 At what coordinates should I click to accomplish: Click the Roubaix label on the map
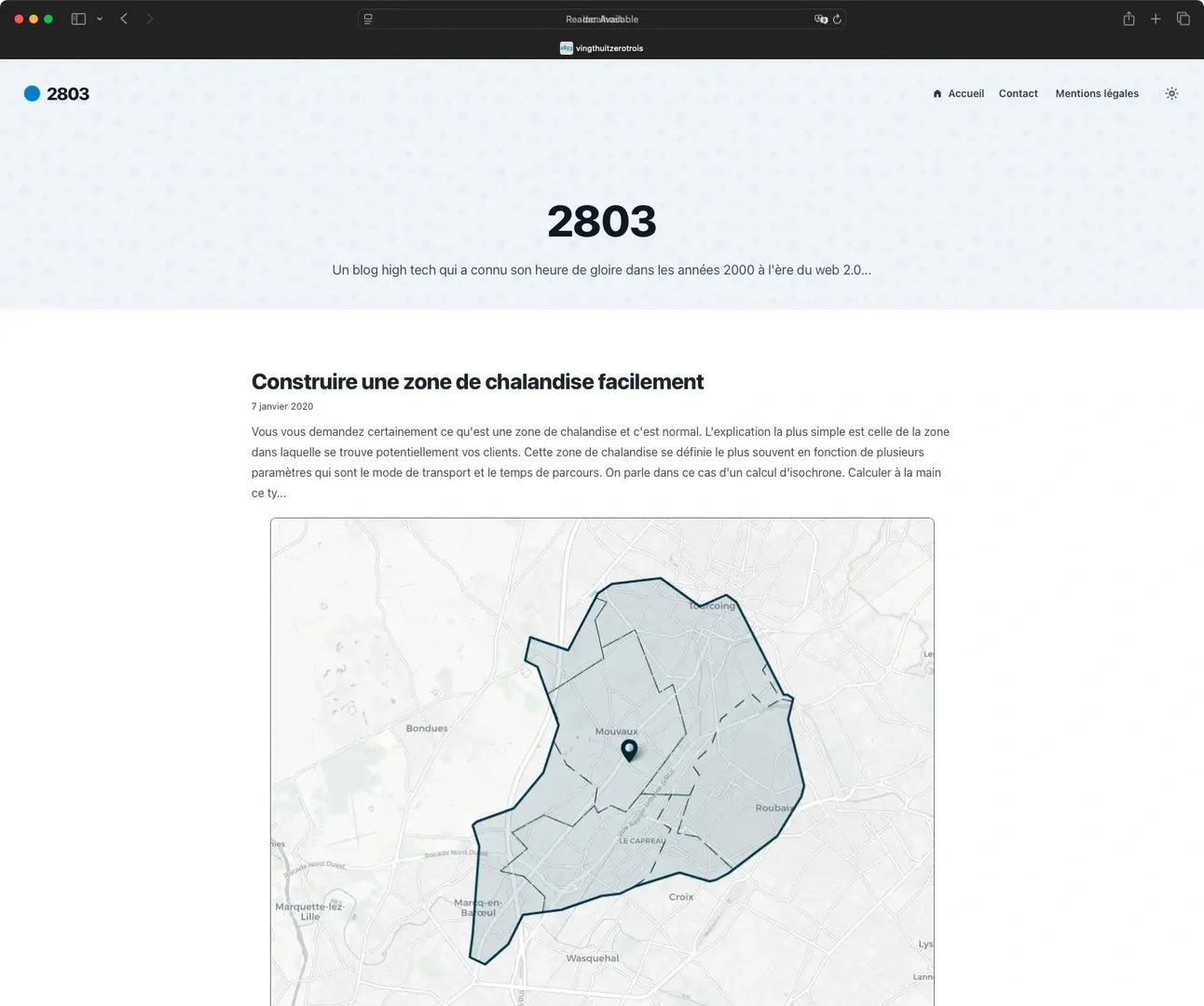[774, 808]
